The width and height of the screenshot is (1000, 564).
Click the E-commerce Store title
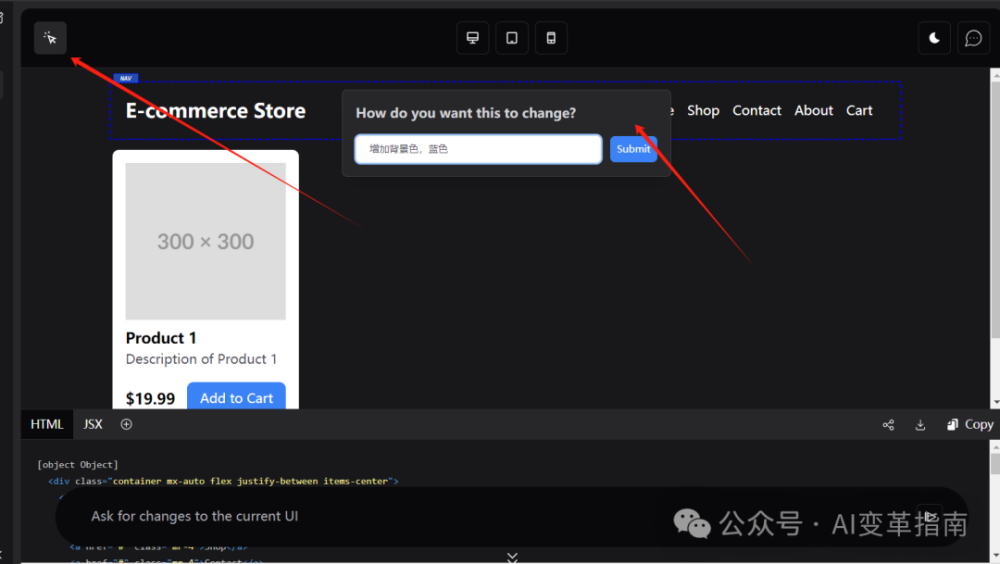click(216, 110)
